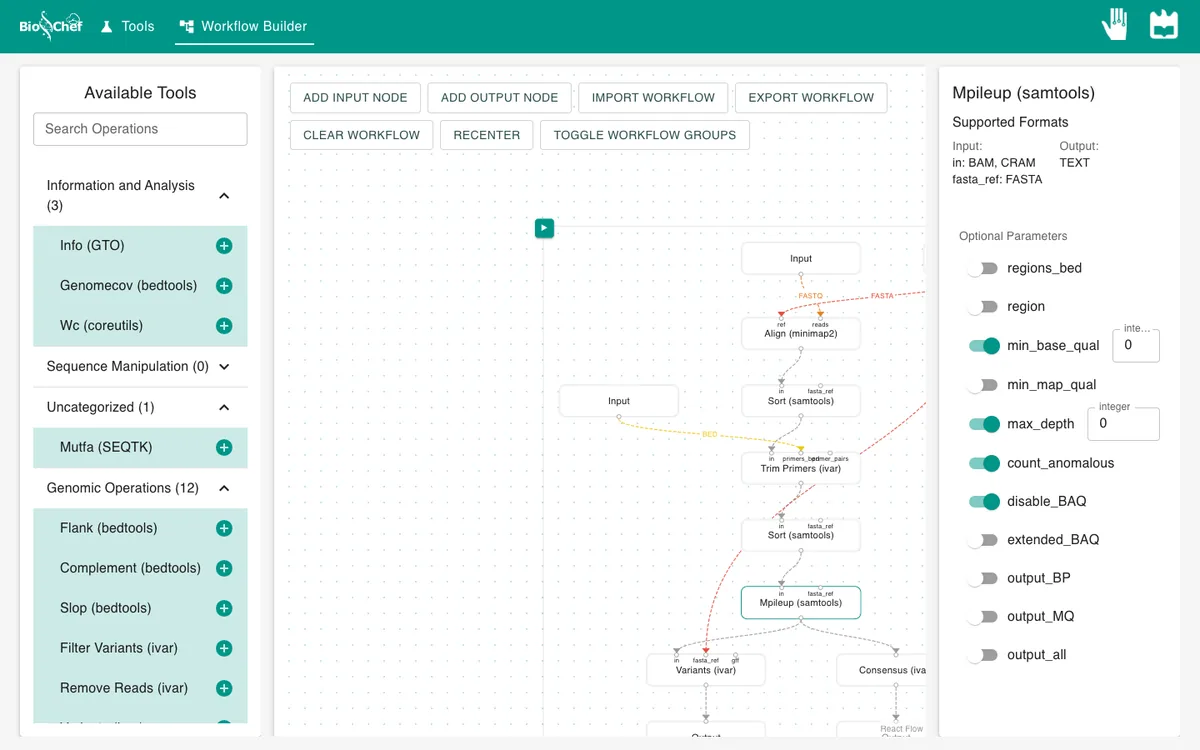This screenshot has height=750, width=1200.
Task: Clear the workflow
Action: point(362,135)
